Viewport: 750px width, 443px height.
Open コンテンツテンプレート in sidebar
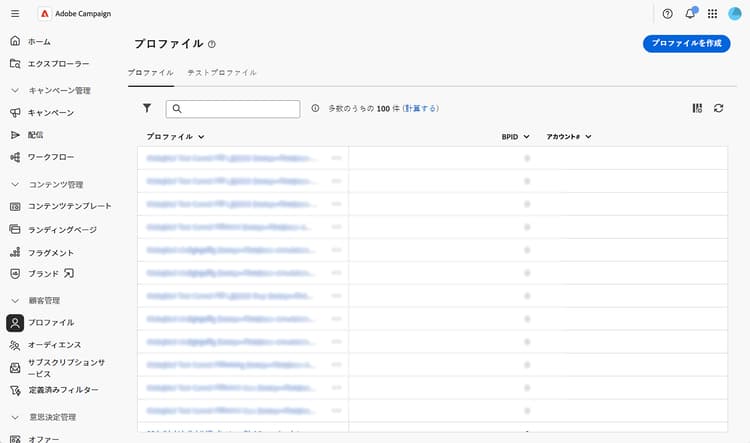click(x=70, y=206)
